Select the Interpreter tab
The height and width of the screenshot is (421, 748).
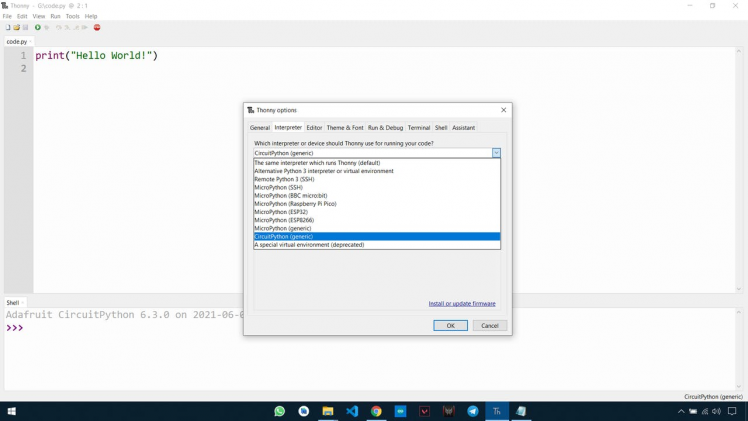pos(288,127)
